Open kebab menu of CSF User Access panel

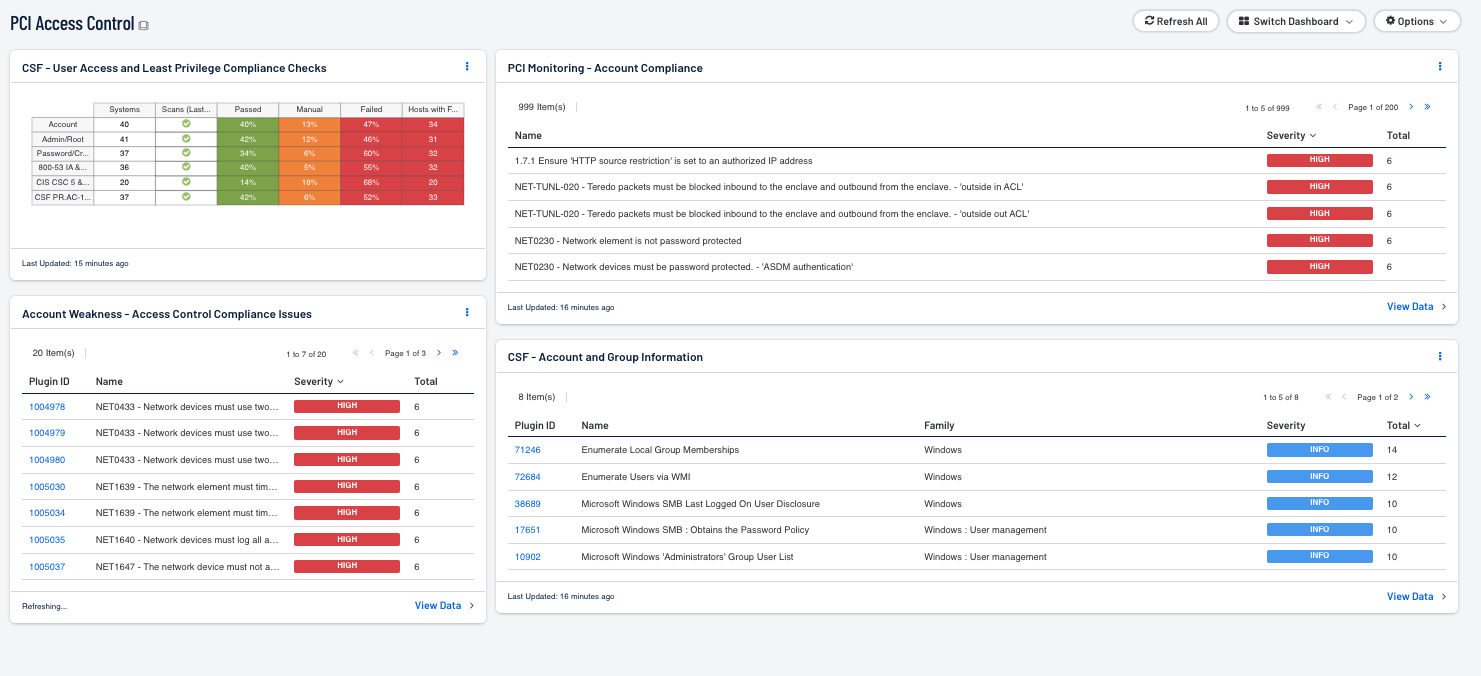click(x=467, y=67)
